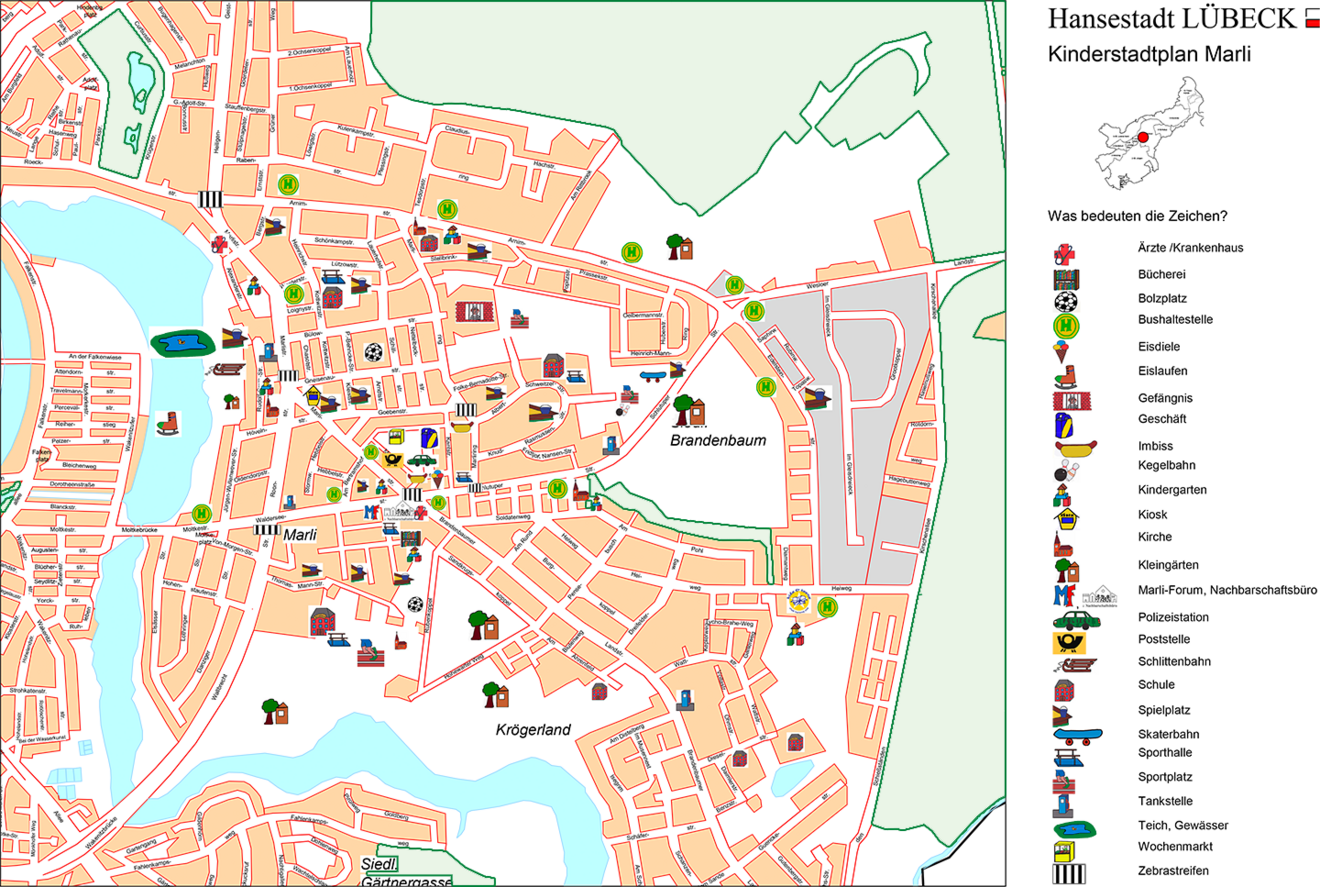Click the Brandenbaum district label

(x=718, y=439)
